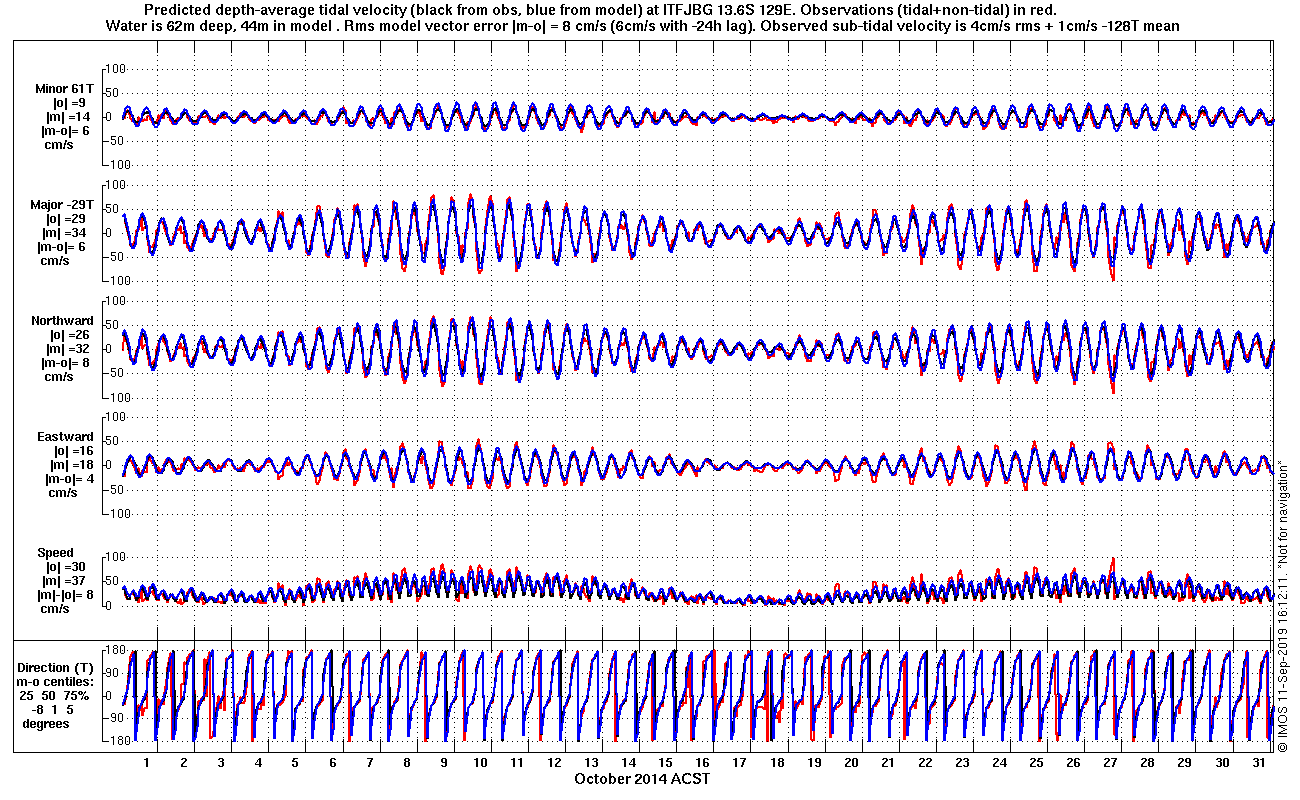
Task: Click the 'Eastward' panel label
Action: tap(65, 437)
